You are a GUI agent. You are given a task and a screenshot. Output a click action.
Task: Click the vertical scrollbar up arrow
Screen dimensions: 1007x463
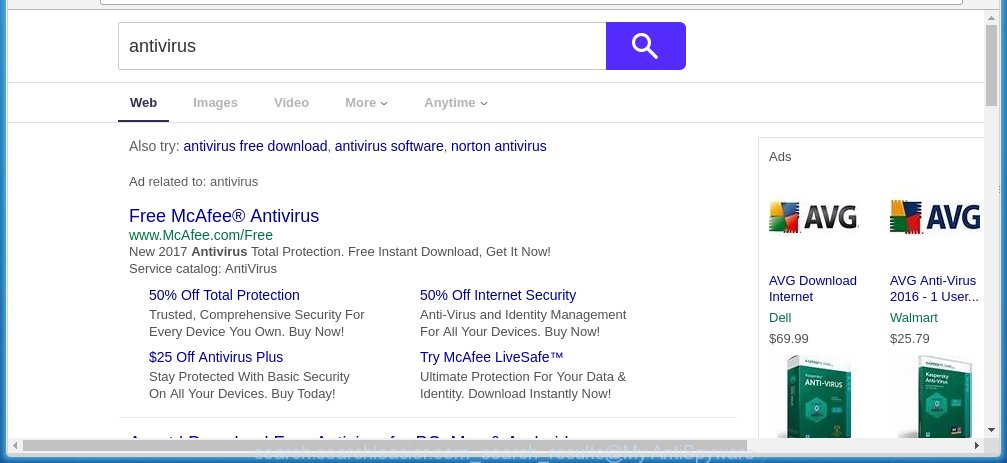(x=991, y=17)
